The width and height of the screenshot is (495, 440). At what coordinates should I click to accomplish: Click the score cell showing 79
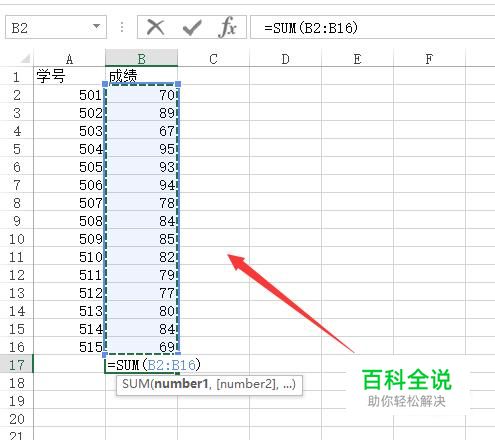(141, 275)
